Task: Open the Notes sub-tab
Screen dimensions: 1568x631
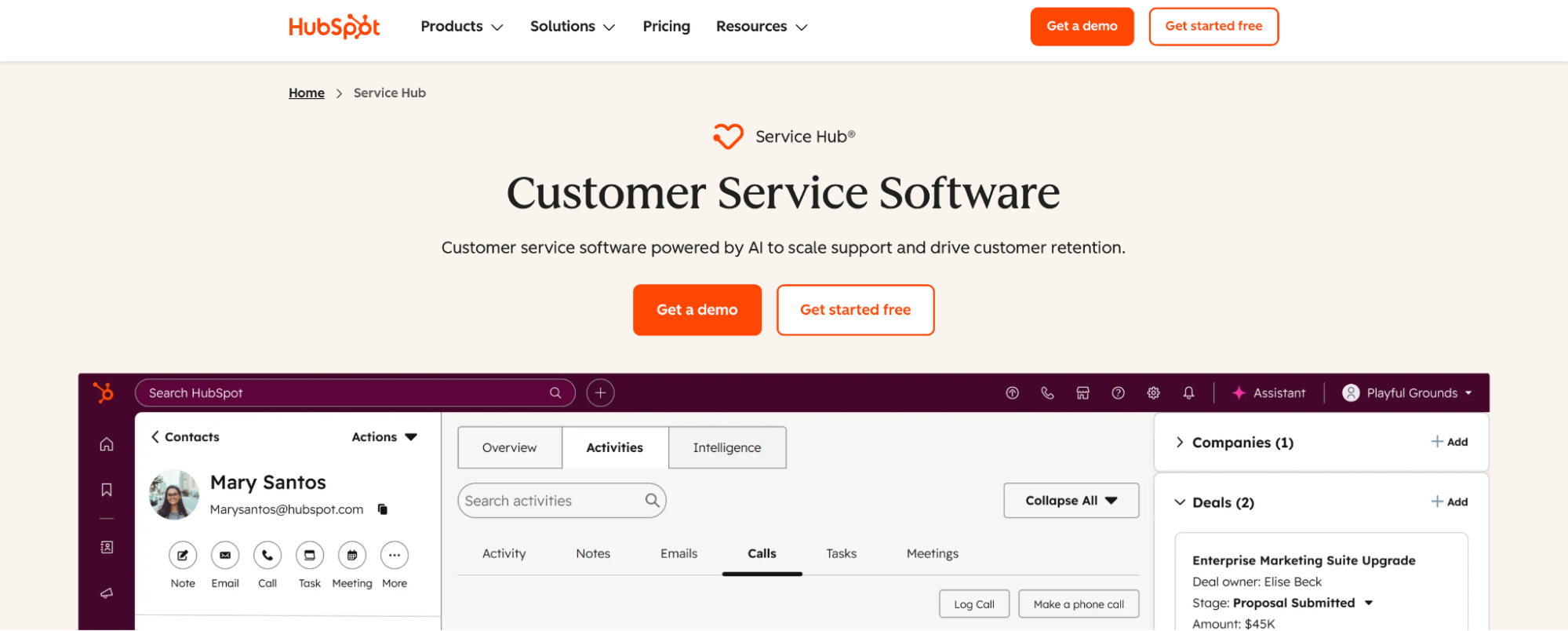Action: [593, 553]
